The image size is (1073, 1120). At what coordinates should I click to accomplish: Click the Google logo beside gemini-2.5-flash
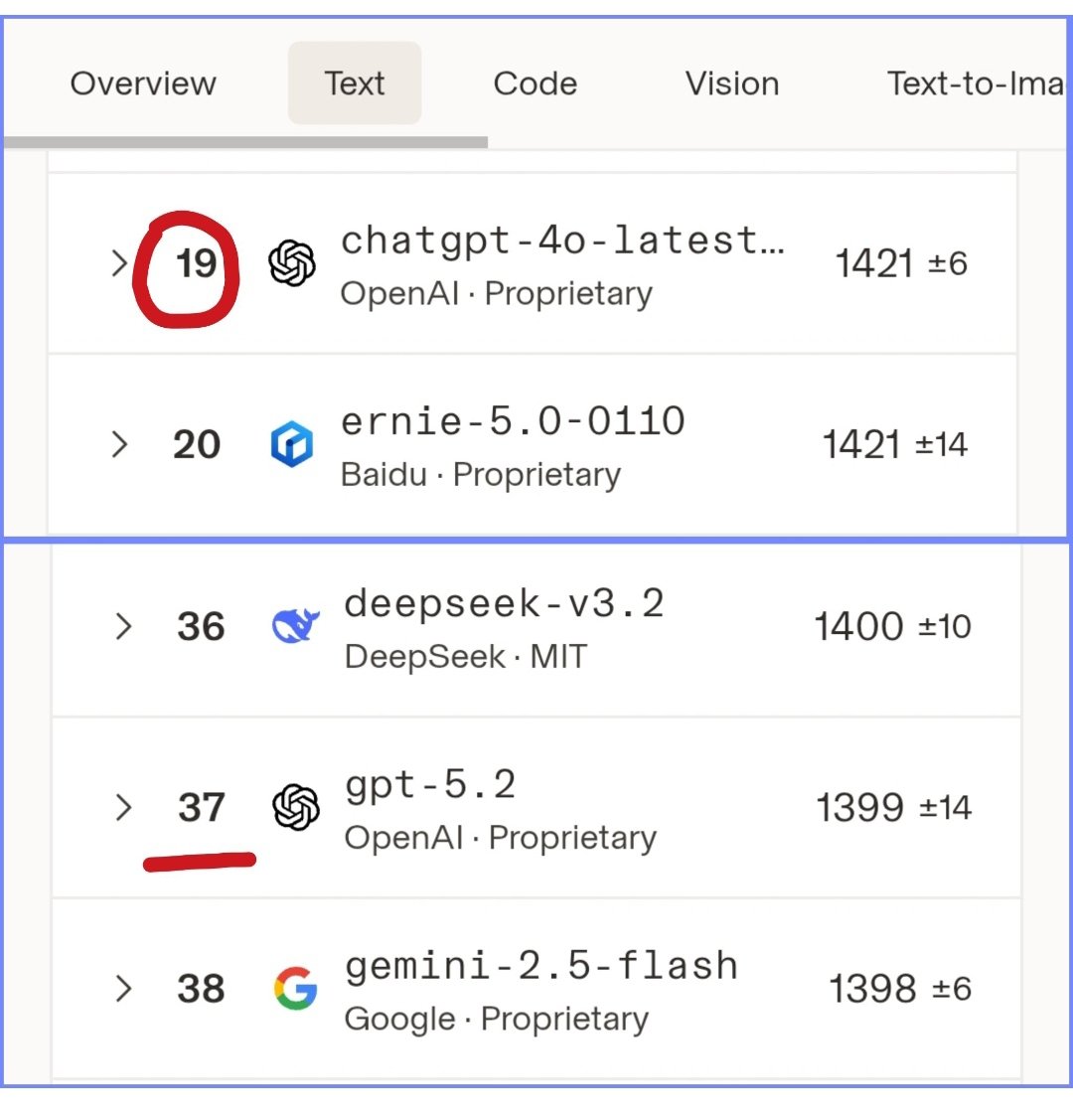[295, 989]
